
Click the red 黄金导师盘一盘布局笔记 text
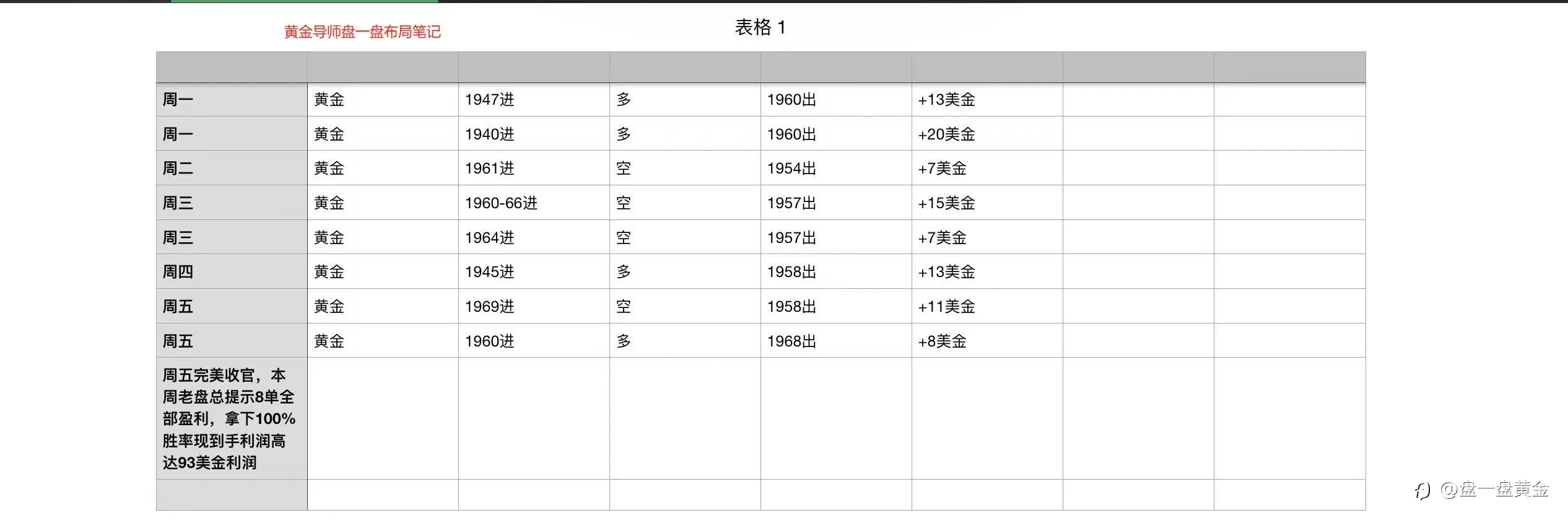[362, 32]
